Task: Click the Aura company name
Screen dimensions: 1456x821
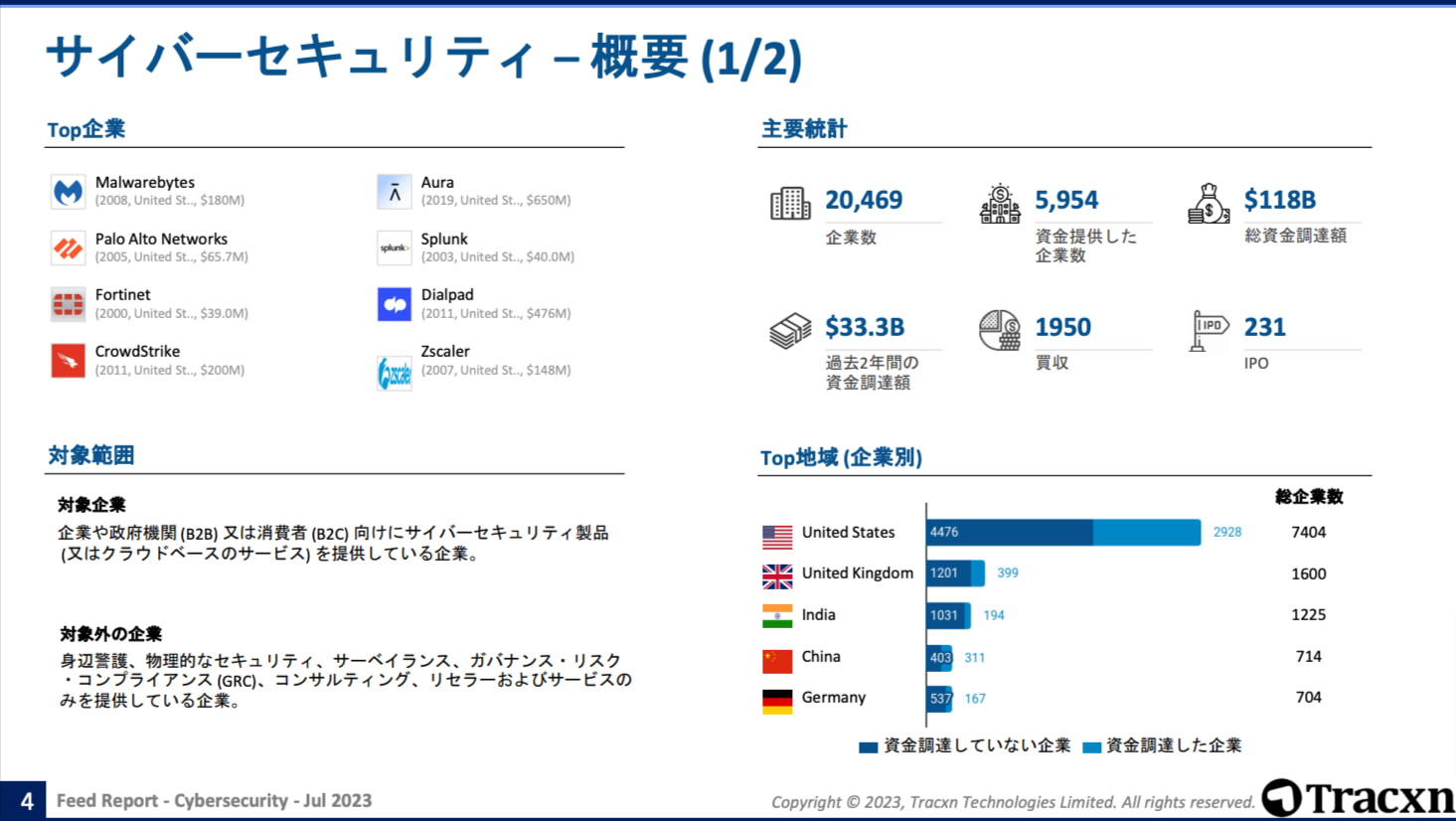Action: [x=437, y=183]
